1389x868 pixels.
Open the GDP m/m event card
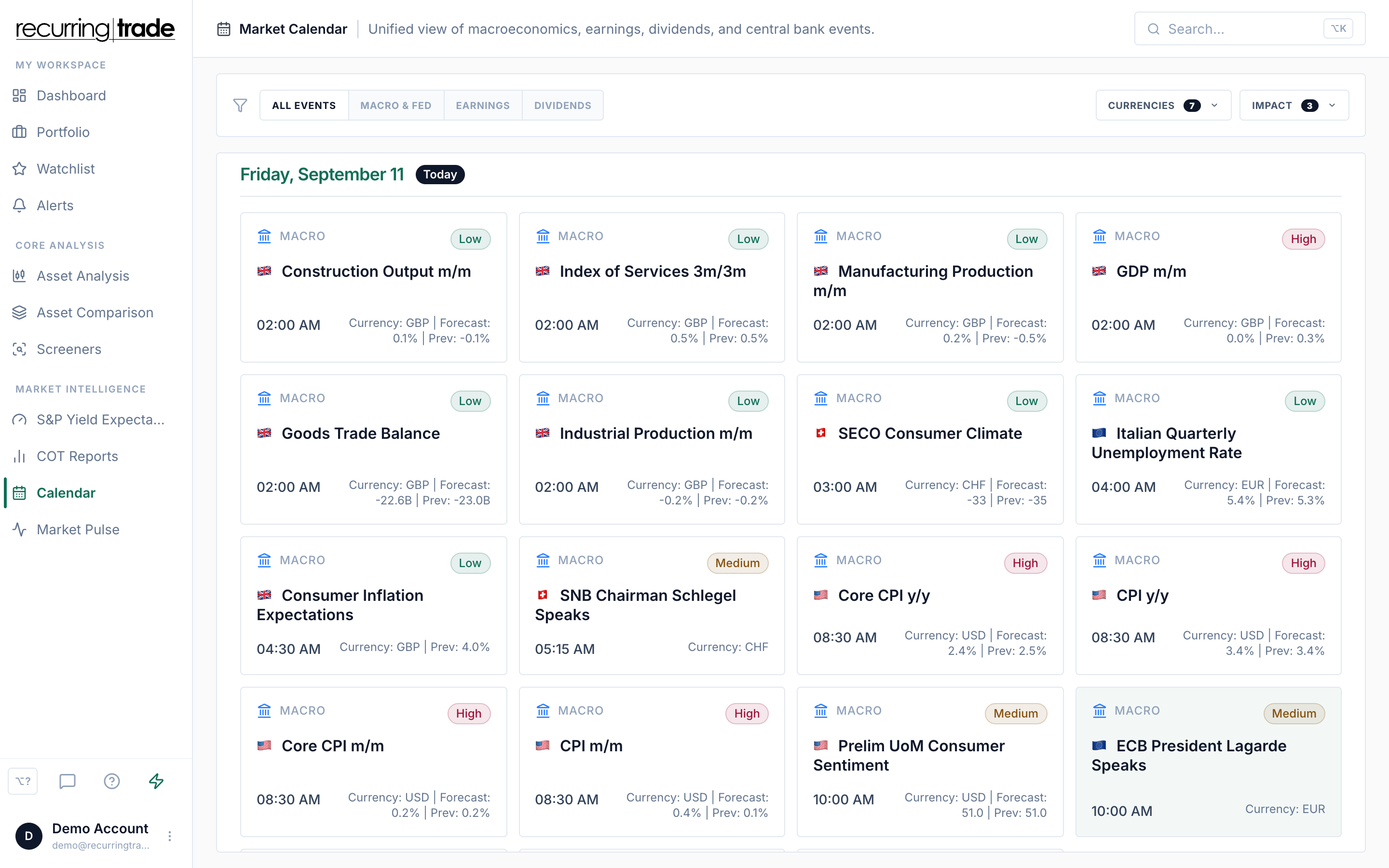click(1208, 287)
